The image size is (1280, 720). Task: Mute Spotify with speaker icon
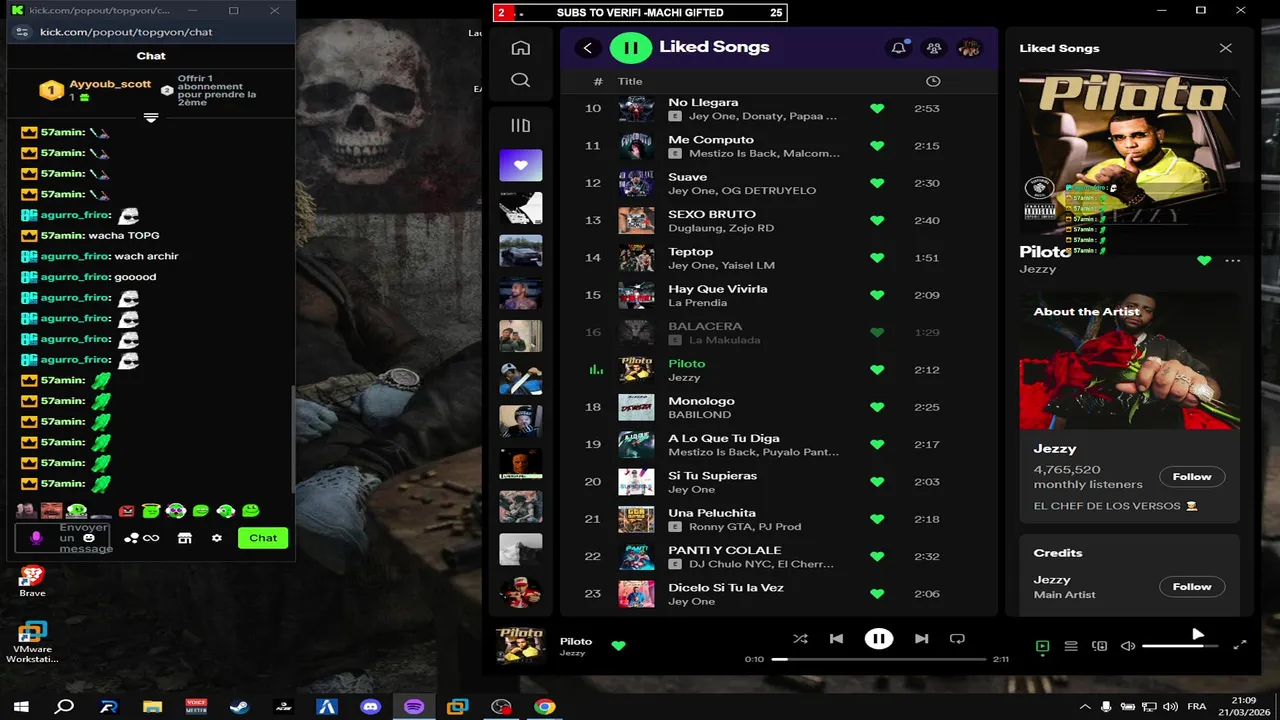[1128, 646]
